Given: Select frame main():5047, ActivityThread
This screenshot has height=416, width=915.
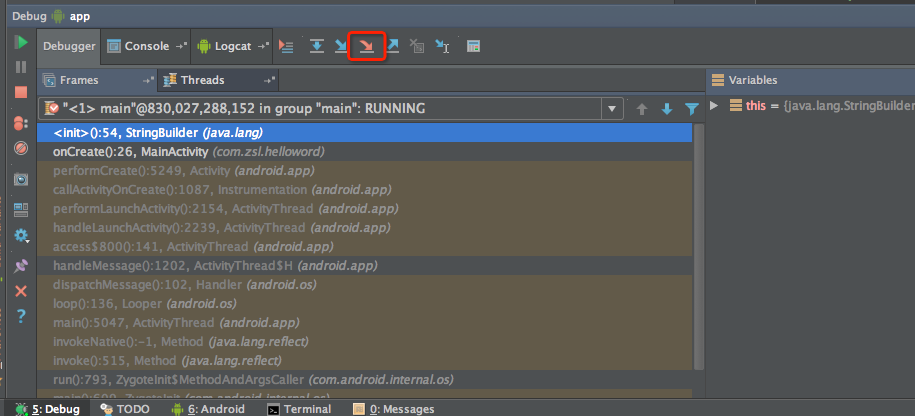Looking at the screenshot, I should [365, 323].
